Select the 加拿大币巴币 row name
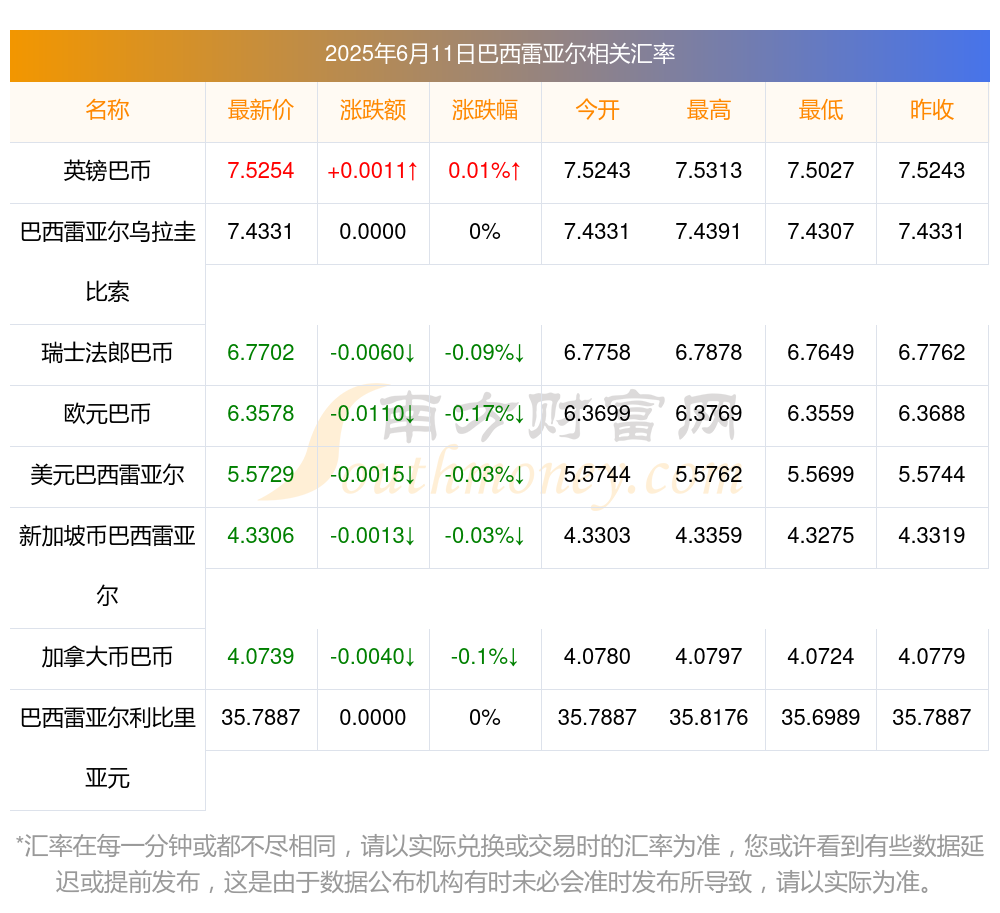 (107, 657)
